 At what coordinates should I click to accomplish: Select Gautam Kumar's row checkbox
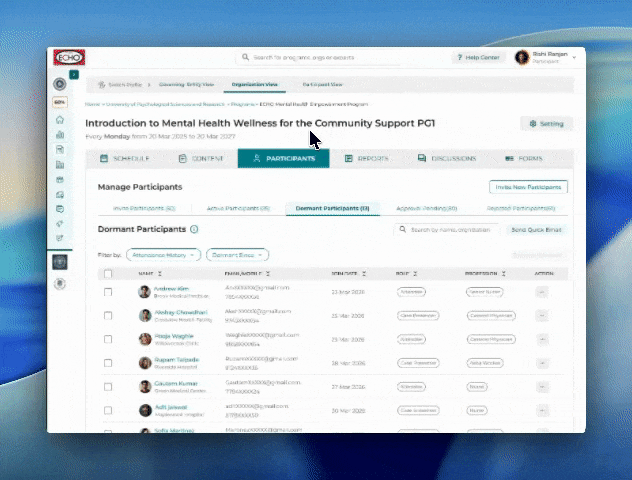tap(108, 387)
